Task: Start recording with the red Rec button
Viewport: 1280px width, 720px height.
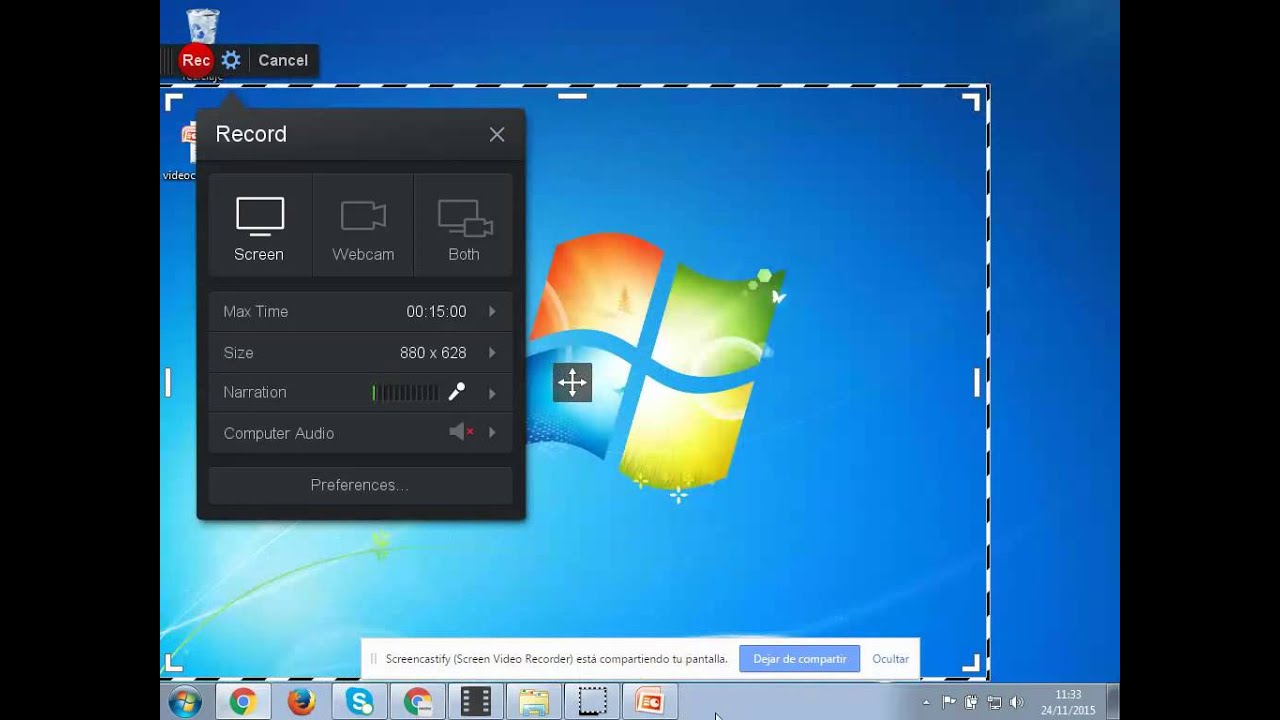Action: click(x=196, y=60)
